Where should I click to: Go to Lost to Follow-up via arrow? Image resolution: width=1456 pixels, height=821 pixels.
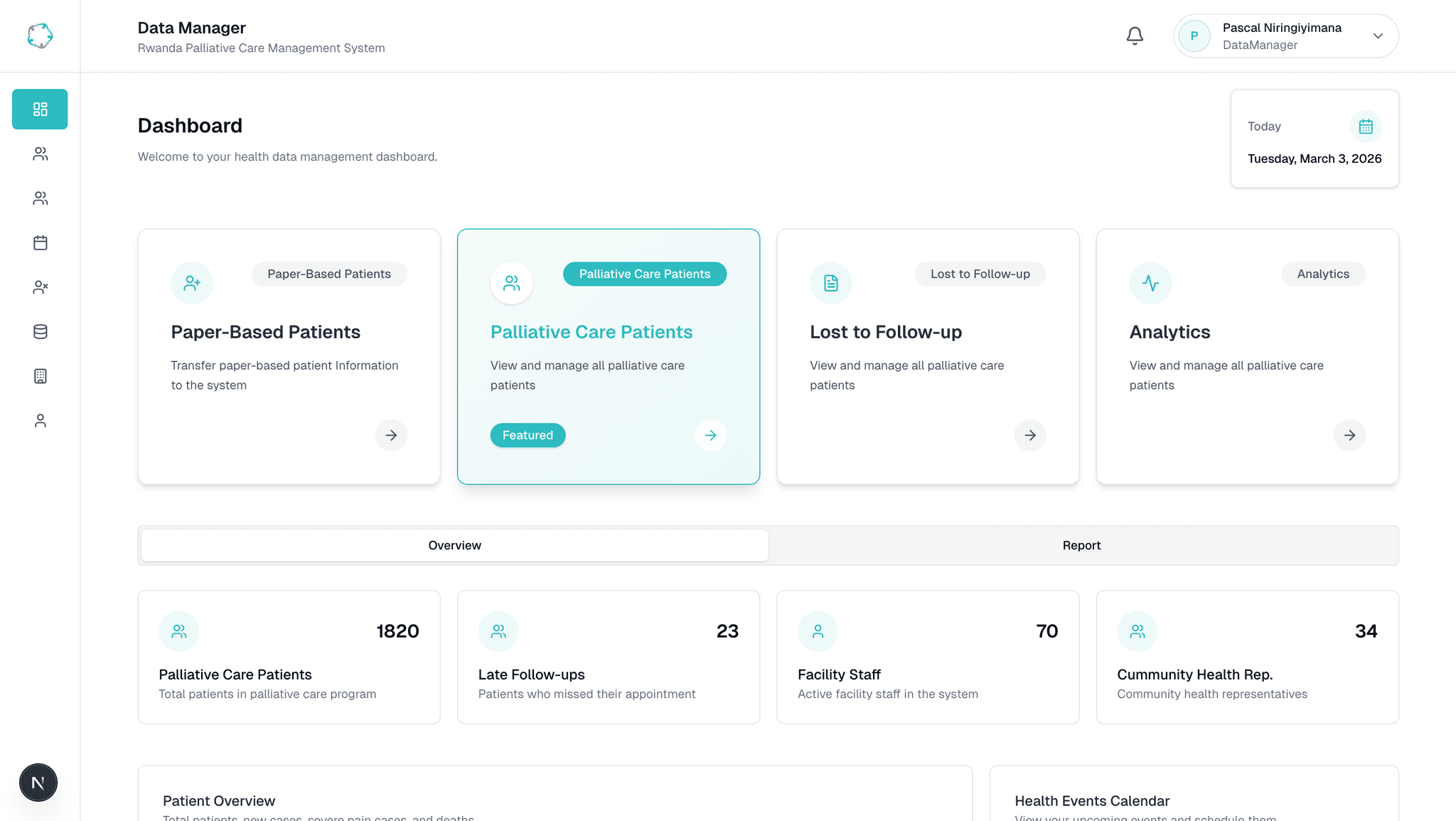pos(1029,435)
